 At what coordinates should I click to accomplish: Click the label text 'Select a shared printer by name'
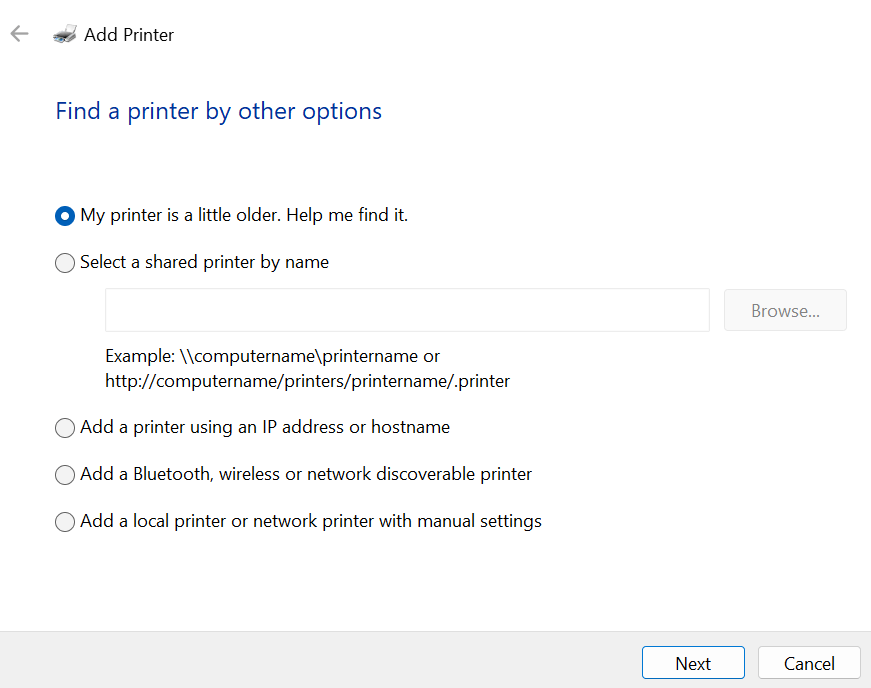pyautogui.click(x=204, y=262)
